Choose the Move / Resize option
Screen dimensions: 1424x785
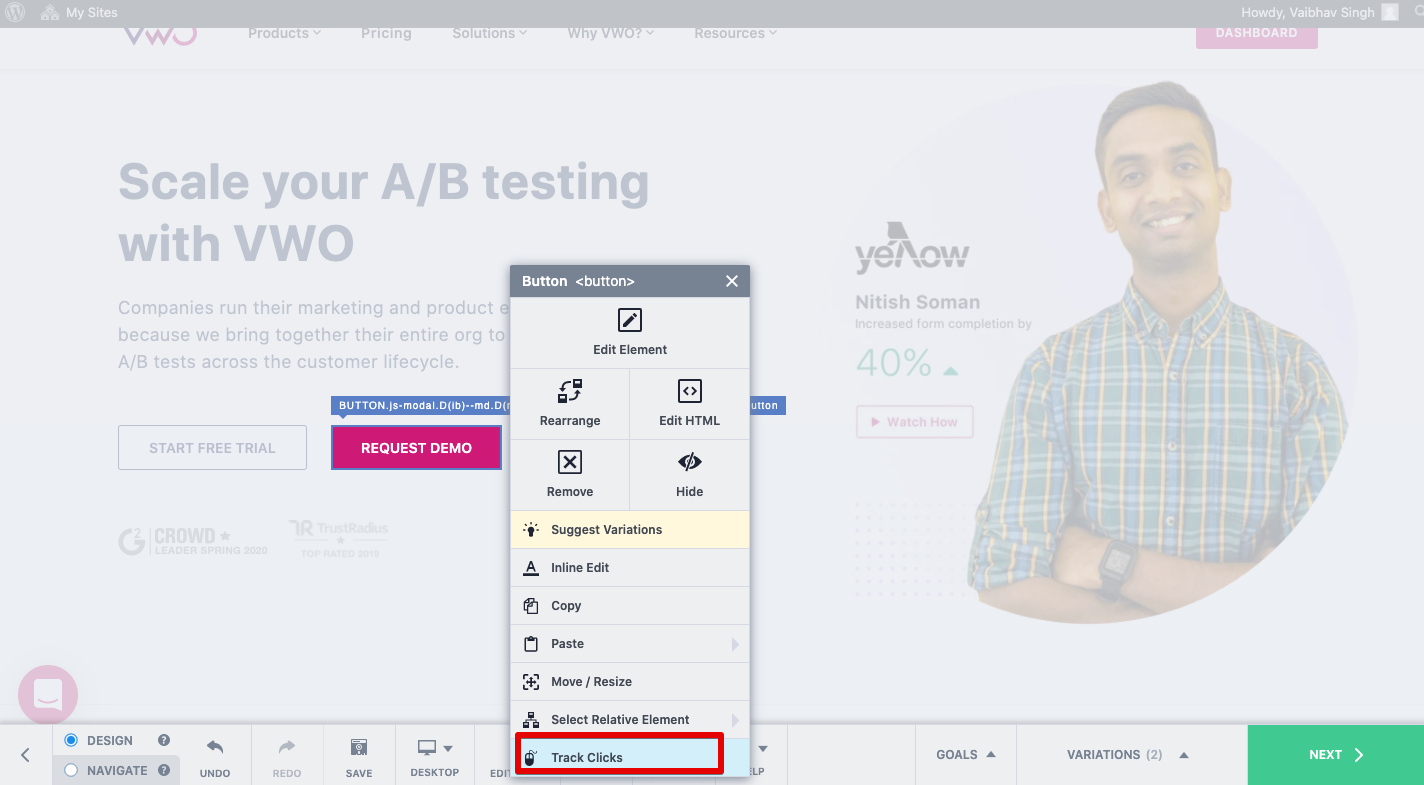(x=630, y=682)
